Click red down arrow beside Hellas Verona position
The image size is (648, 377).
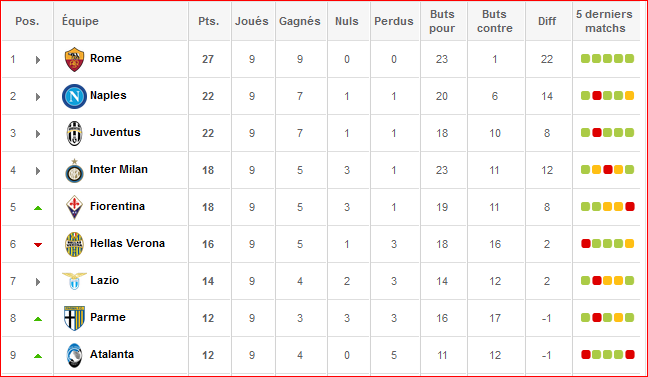click(x=38, y=245)
